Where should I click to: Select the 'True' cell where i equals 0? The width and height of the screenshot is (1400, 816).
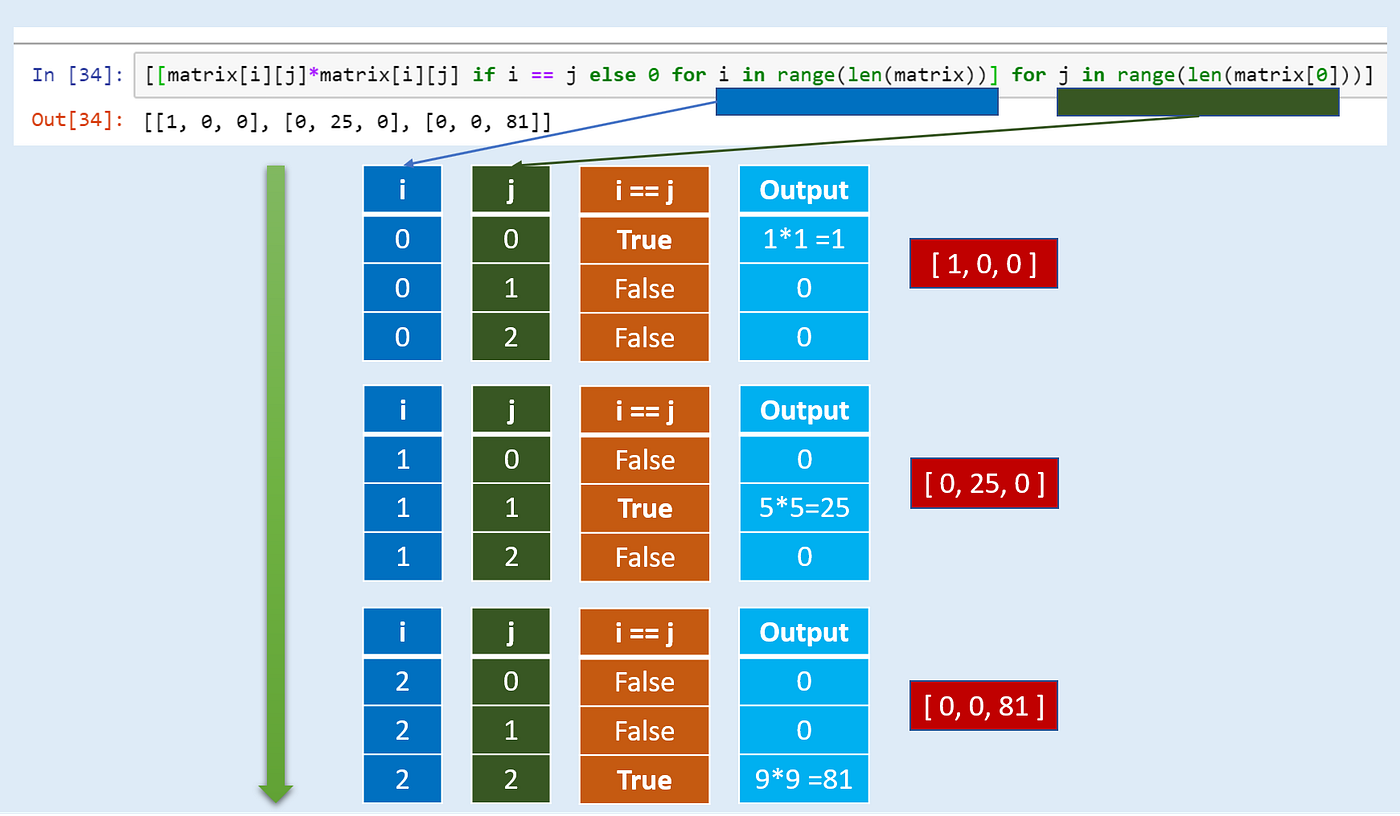644,240
